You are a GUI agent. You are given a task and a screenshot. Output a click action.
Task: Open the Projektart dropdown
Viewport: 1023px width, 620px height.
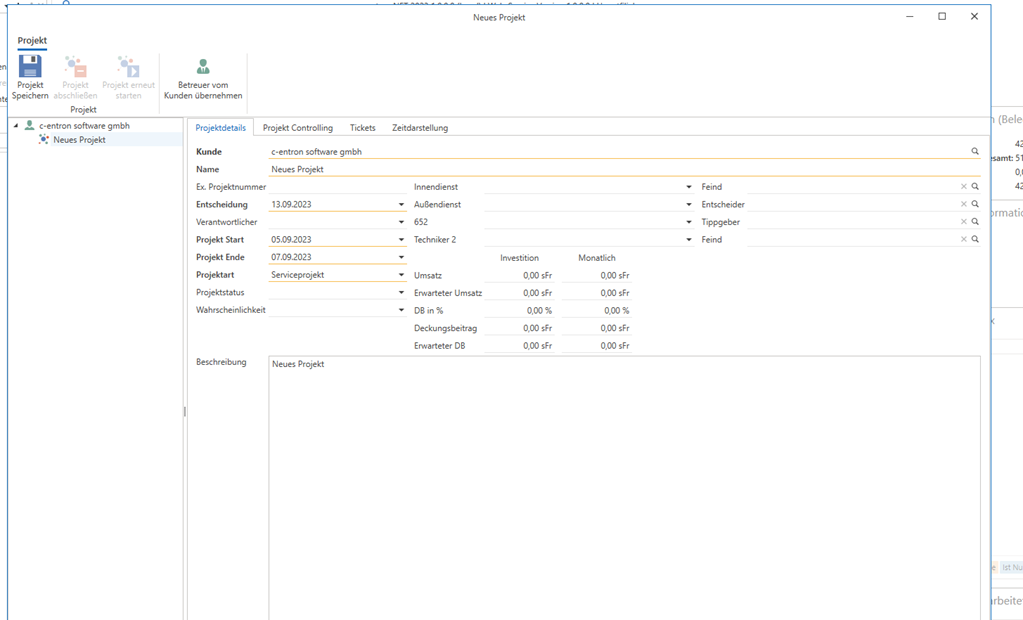pyautogui.click(x=401, y=275)
